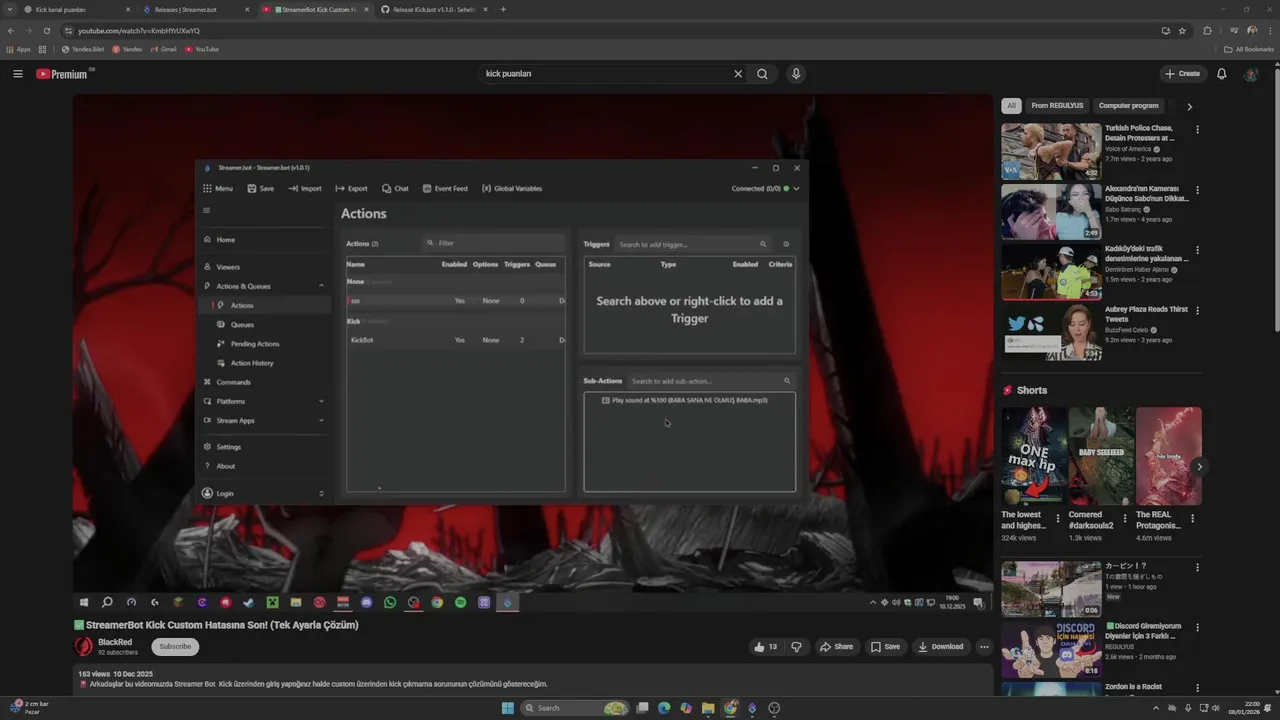Save video to a playlist
The height and width of the screenshot is (720, 1280).
pos(885,647)
